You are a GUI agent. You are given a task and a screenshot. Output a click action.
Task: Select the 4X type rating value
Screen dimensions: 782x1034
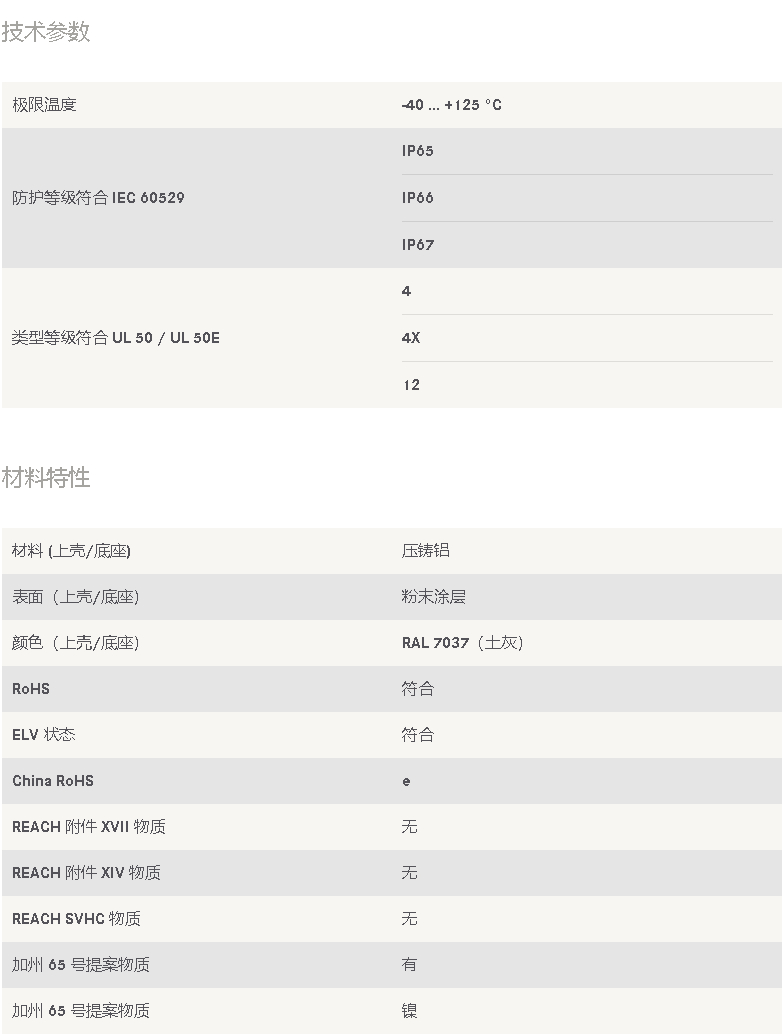click(411, 338)
